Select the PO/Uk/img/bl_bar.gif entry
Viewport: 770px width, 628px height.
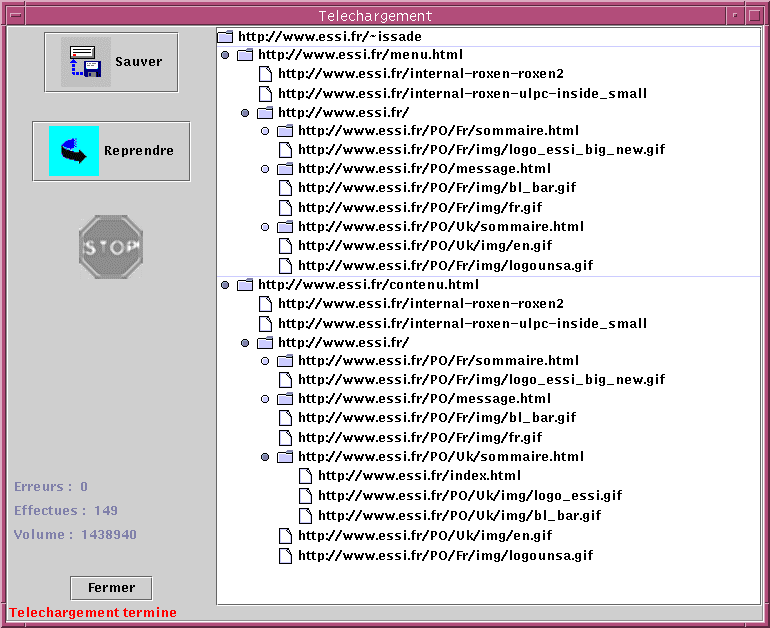tap(459, 516)
